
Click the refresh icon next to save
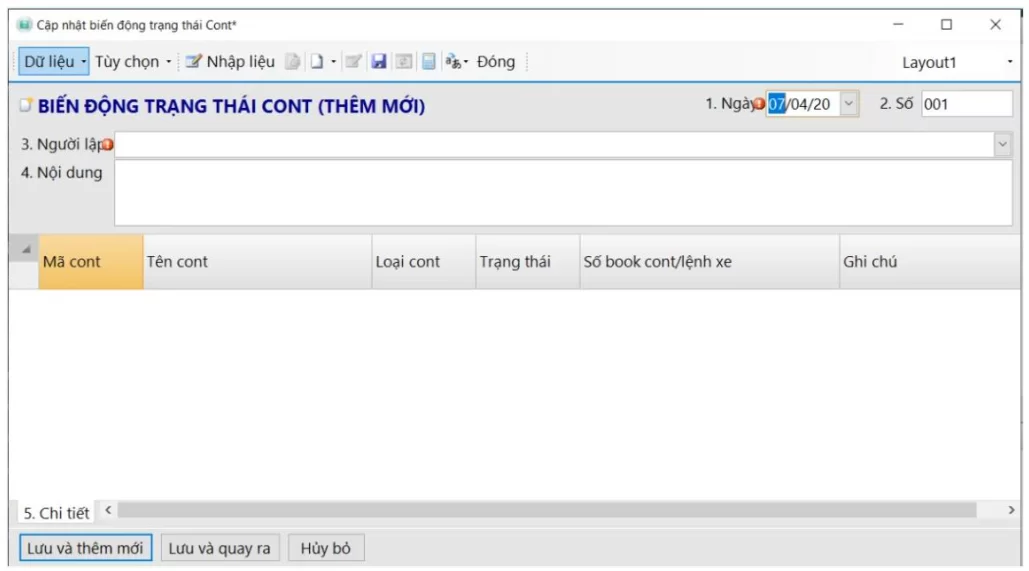[x=404, y=62]
